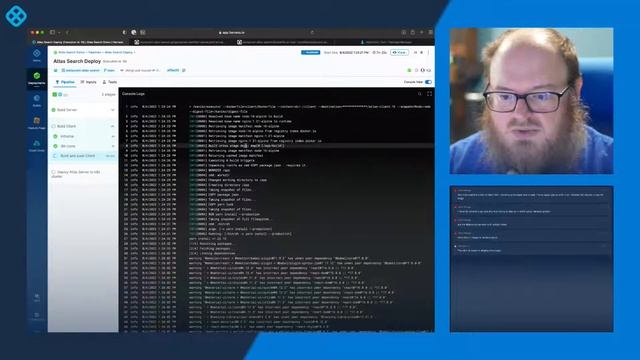Open a new browser tab with plus icon

422,32
